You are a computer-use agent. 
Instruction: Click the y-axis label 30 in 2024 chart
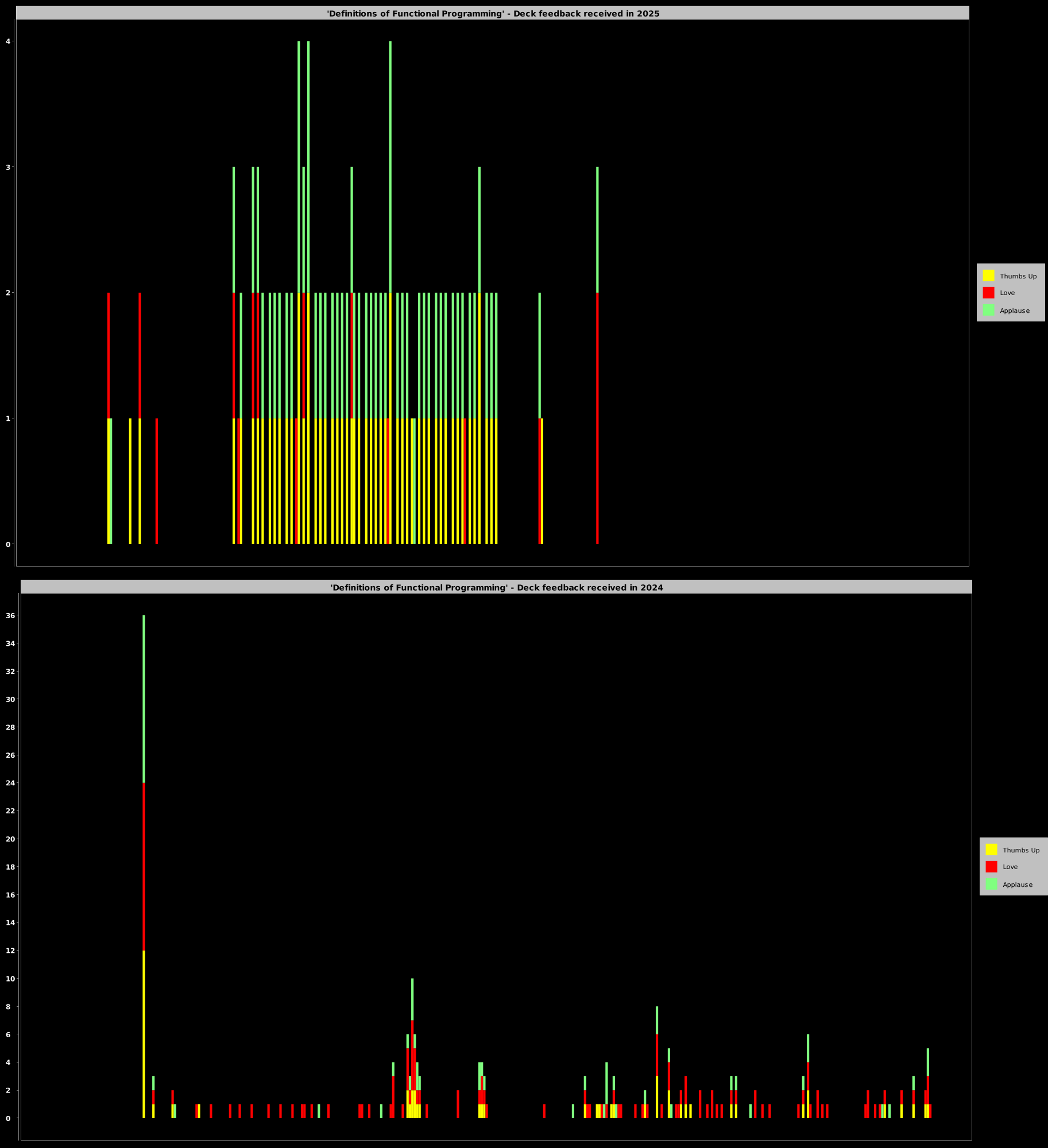coord(10,699)
